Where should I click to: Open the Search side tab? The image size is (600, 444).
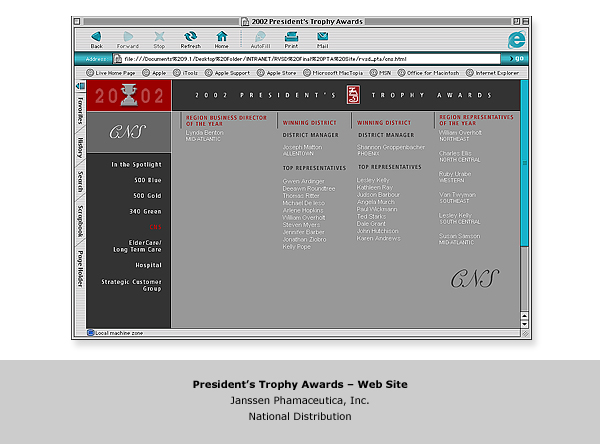[x=80, y=181]
